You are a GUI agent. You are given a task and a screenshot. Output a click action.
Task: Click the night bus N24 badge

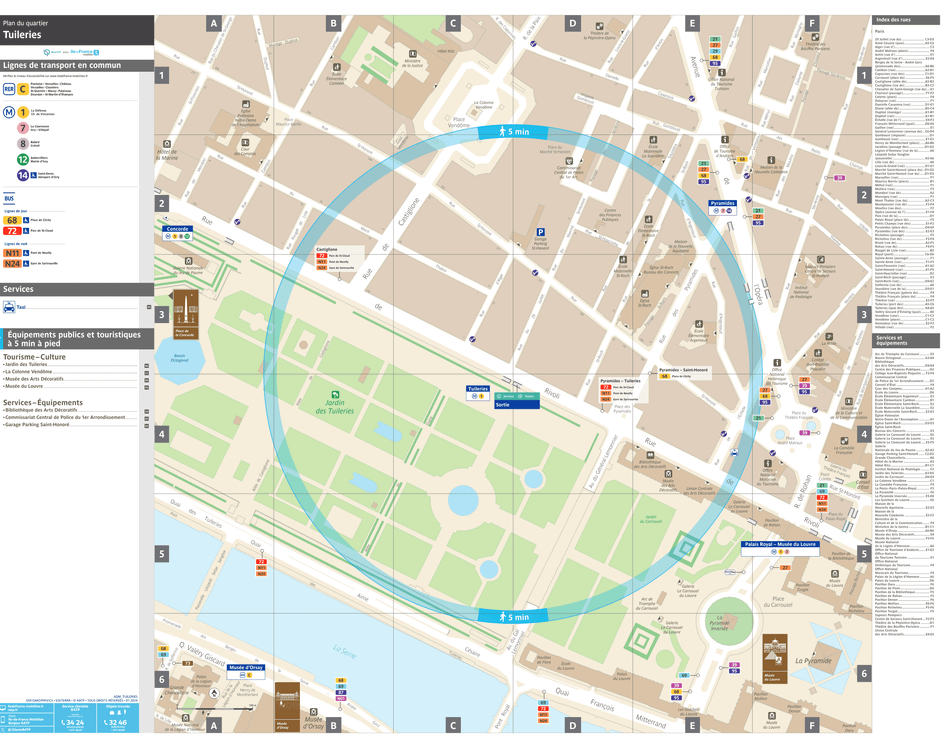click(12, 264)
